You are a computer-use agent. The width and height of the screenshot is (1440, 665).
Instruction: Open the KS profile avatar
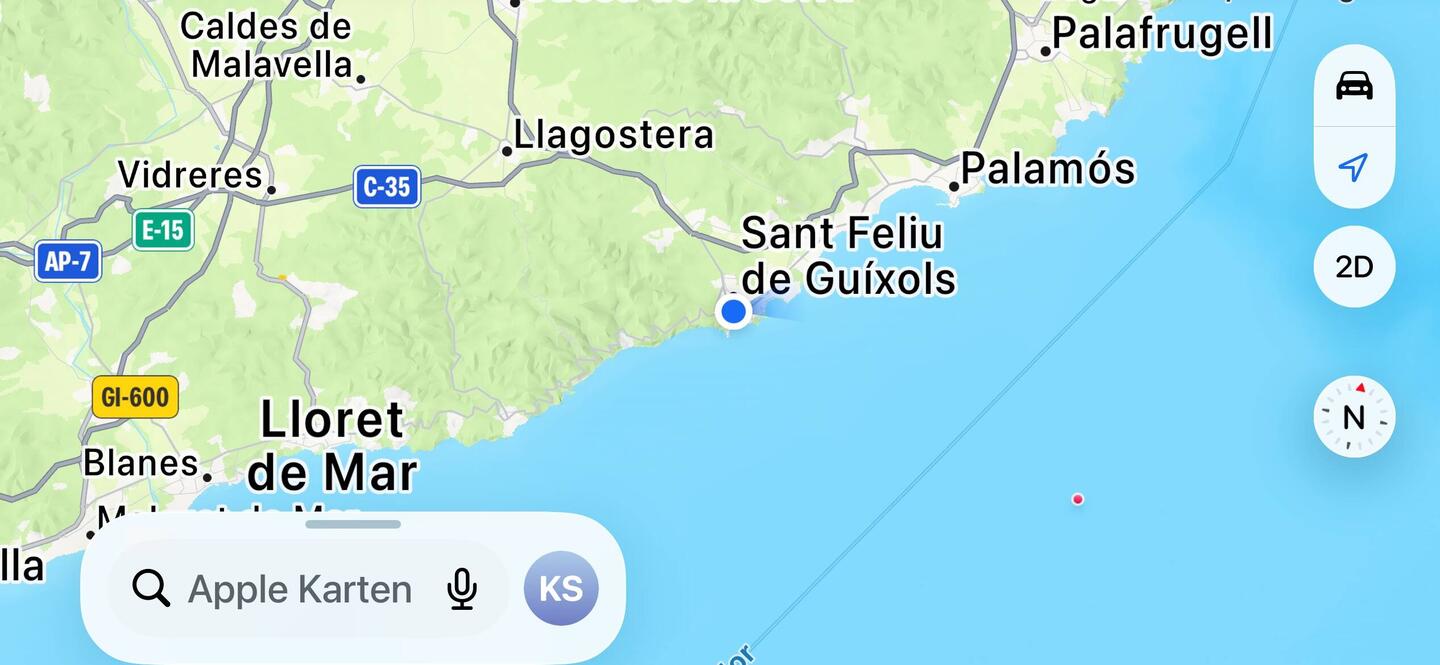coord(561,588)
